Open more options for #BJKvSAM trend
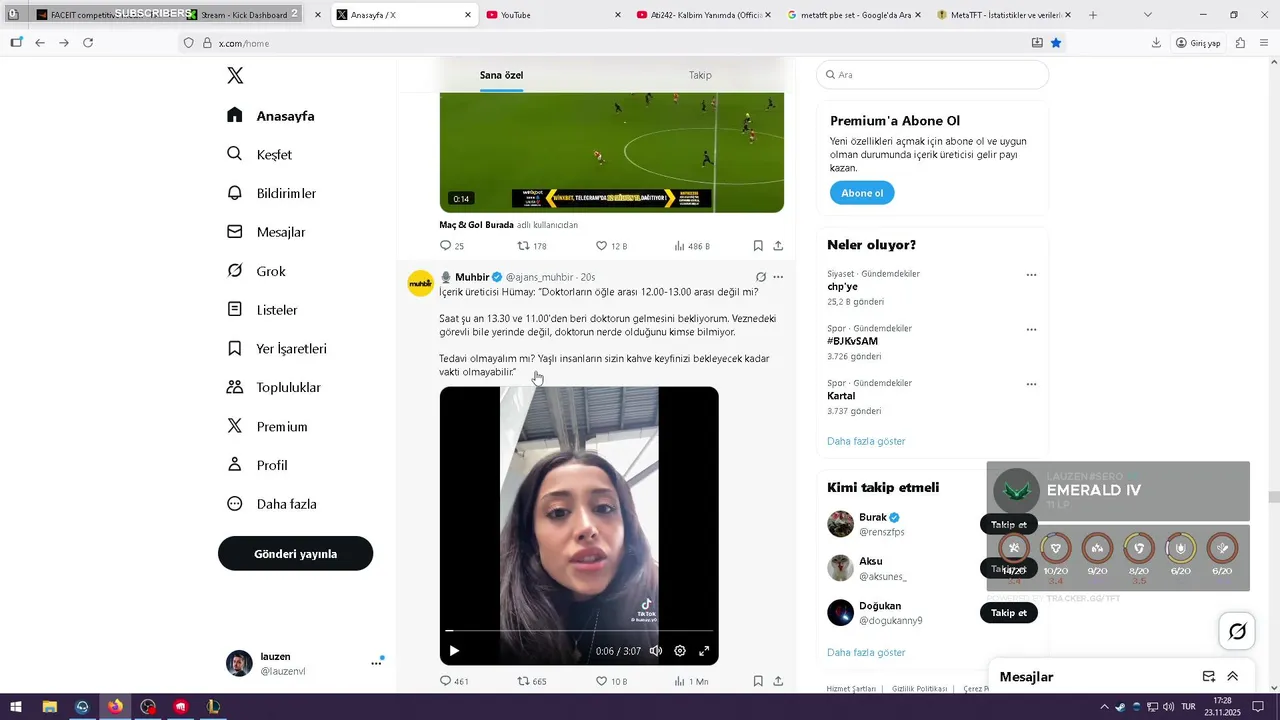1280x720 pixels. 1031,330
